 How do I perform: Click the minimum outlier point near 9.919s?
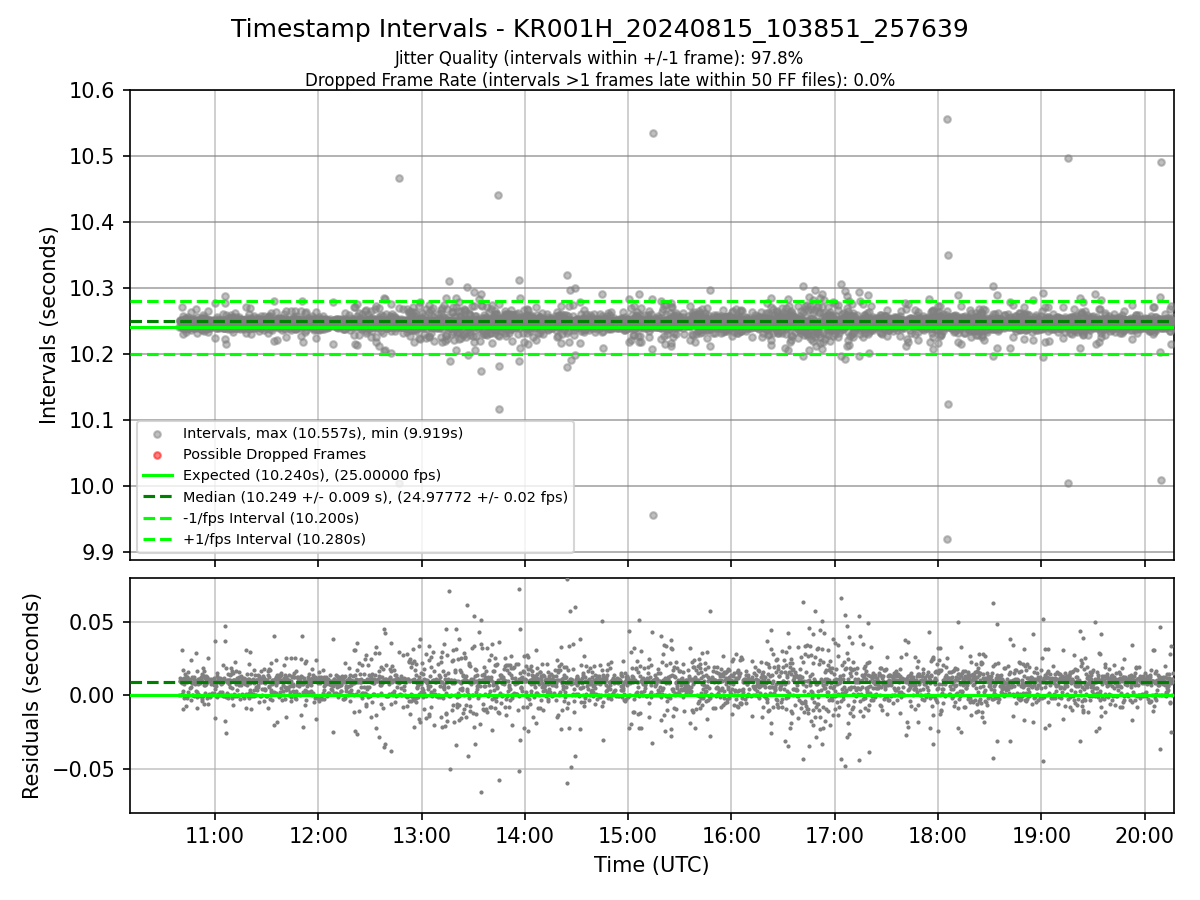tap(947, 539)
